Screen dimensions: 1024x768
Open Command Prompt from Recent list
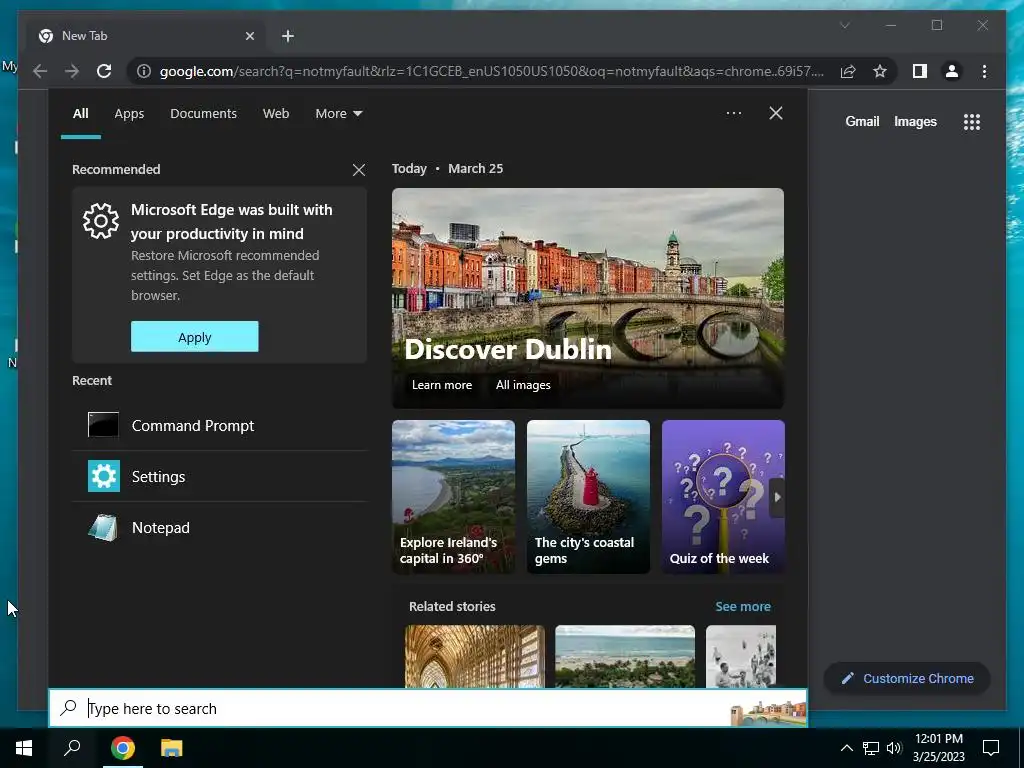tap(219, 426)
